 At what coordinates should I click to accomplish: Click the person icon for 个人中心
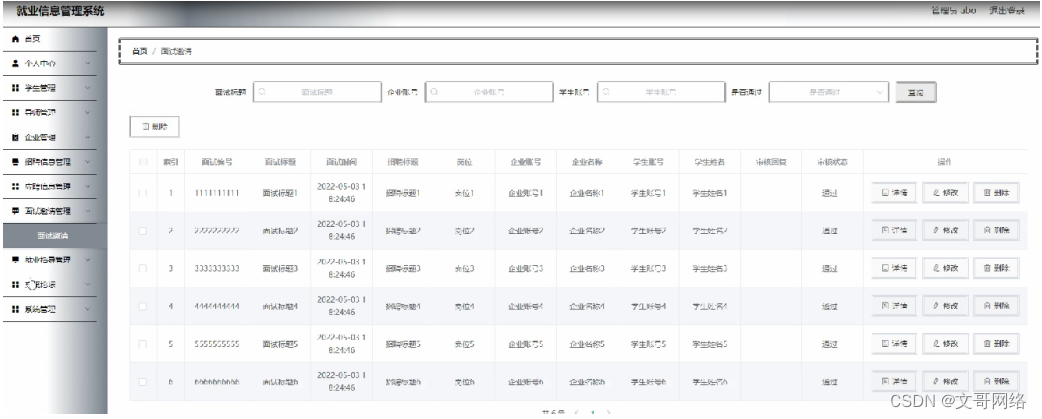[15, 64]
